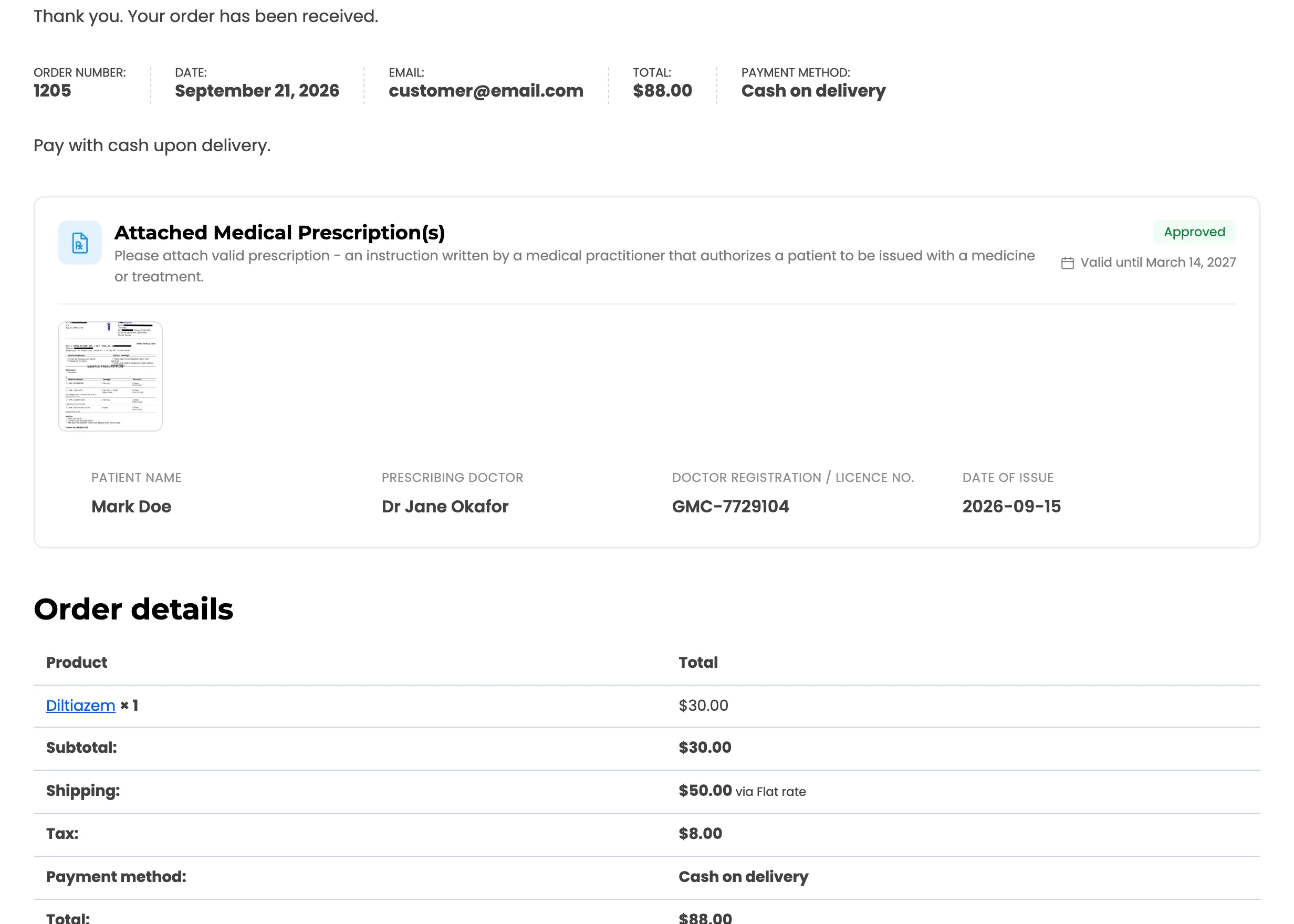Viewport: 1294px width, 924px height.
Task: Click the 'Order details' heading
Action: [x=134, y=610]
